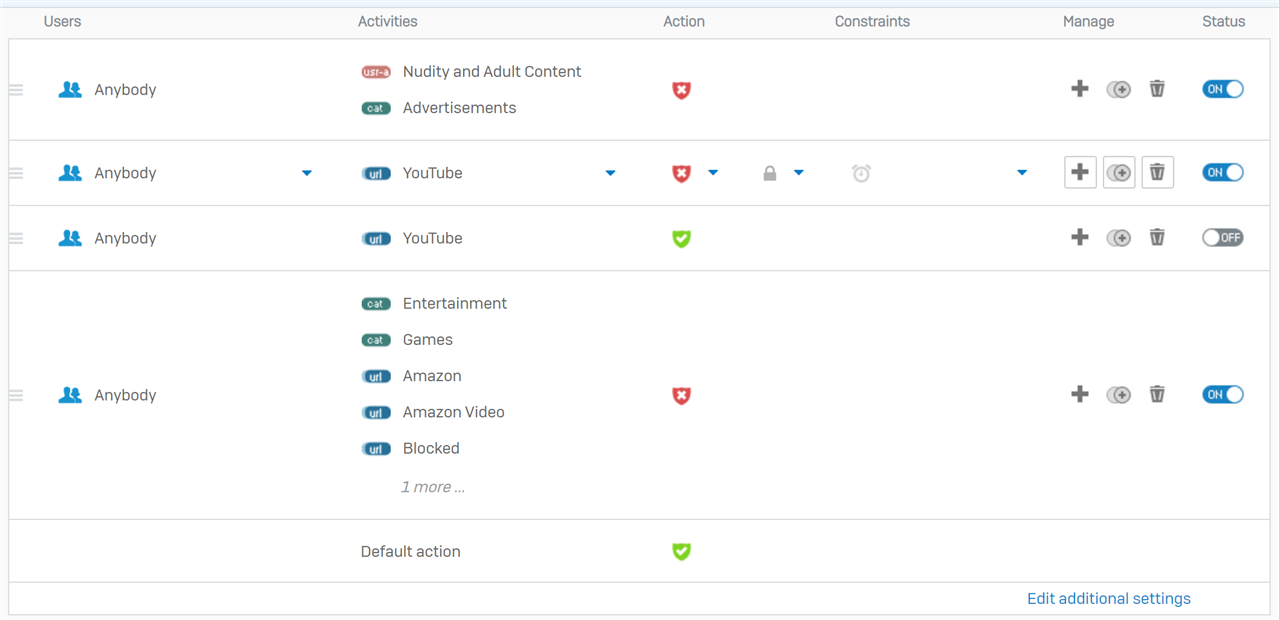Viewport: 1279px width, 620px height.
Task: Clone the Entertainment and Games rule
Action: [1118, 395]
